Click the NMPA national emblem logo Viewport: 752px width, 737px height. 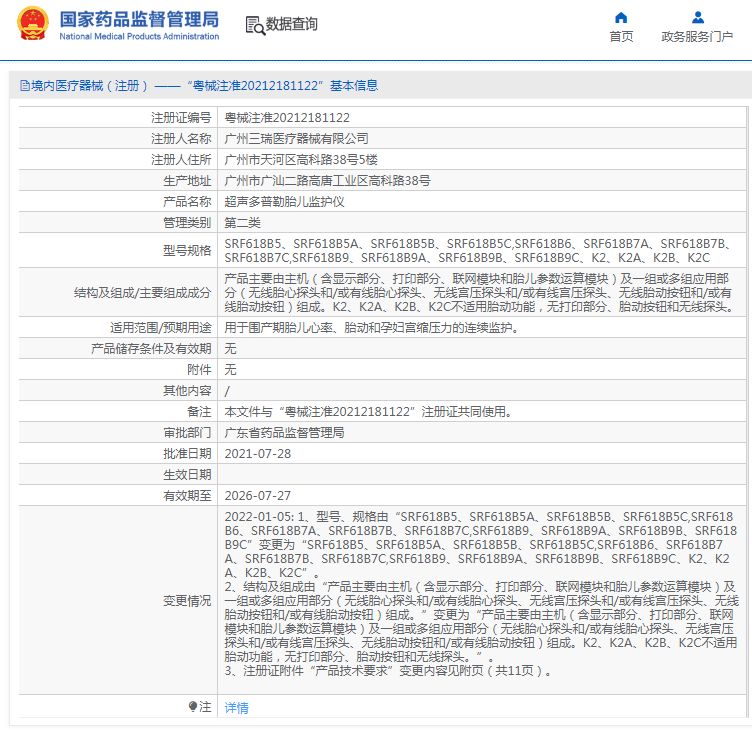33,23
